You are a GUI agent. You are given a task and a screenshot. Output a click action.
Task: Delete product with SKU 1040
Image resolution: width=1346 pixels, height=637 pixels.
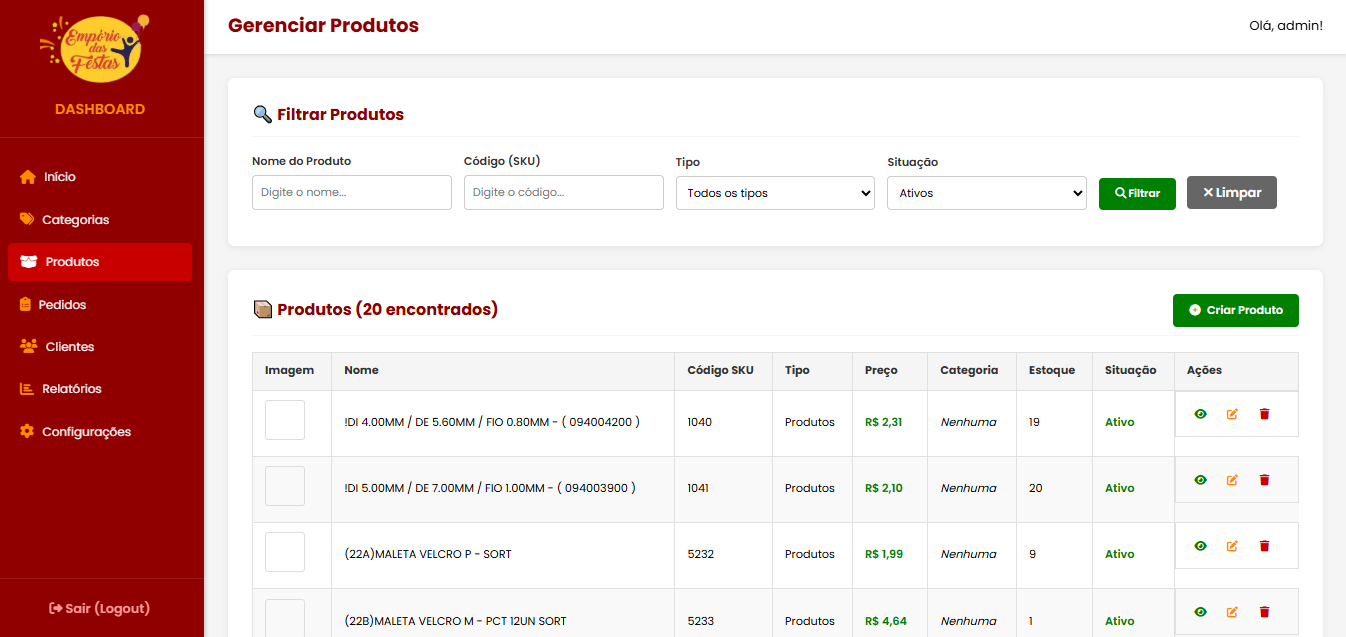point(1264,414)
